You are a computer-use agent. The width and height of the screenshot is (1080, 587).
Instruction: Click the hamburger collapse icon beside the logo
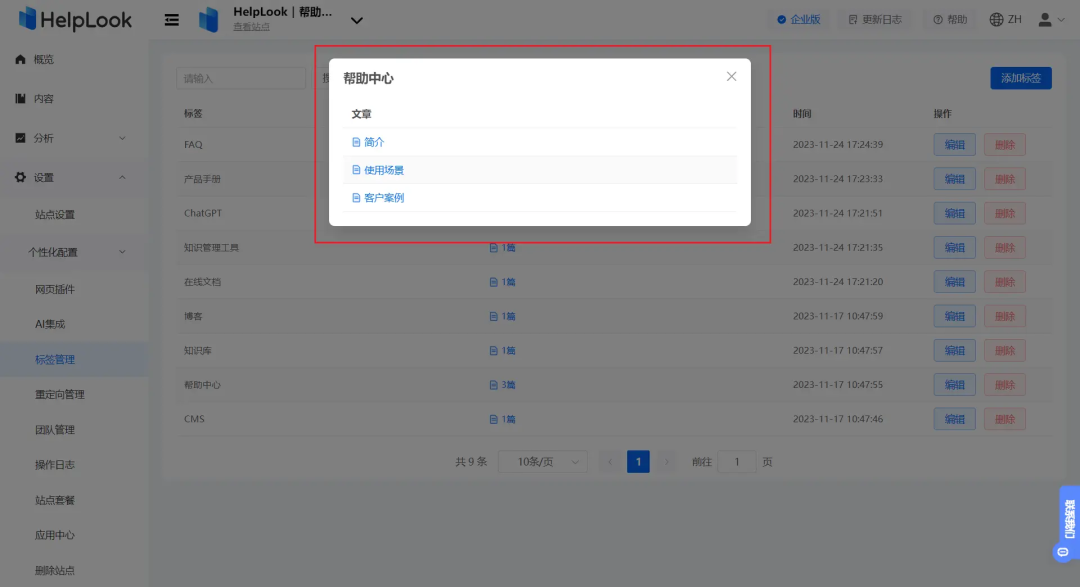170,19
